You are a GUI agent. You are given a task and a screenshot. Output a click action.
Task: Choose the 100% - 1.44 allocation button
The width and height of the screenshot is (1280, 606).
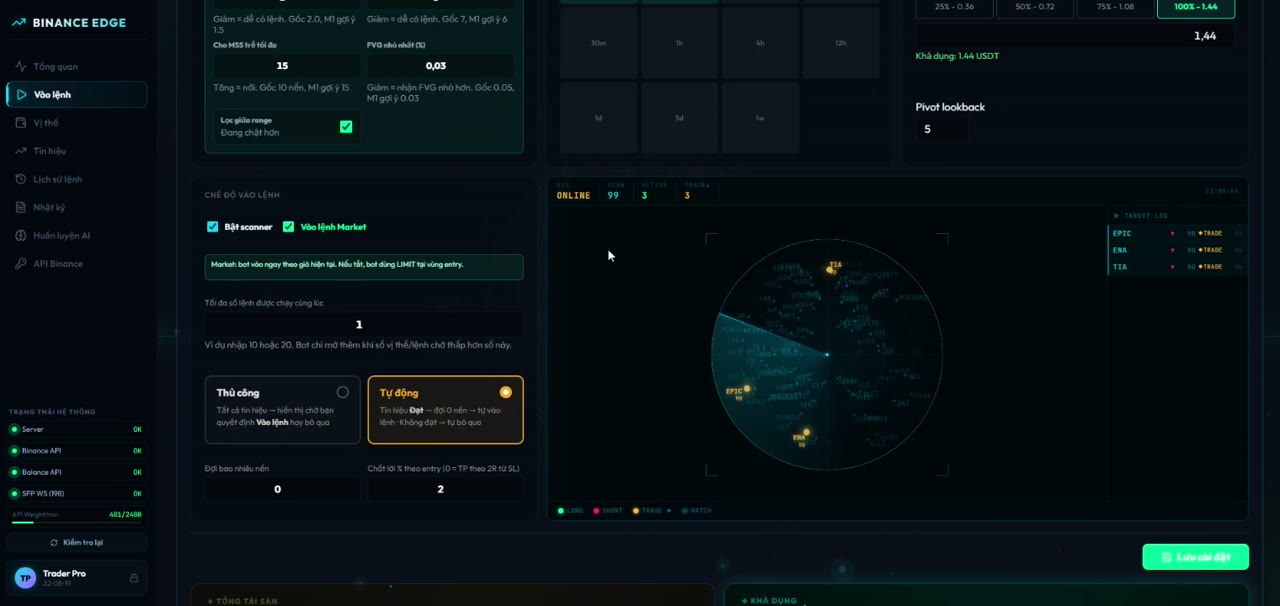click(1196, 8)
